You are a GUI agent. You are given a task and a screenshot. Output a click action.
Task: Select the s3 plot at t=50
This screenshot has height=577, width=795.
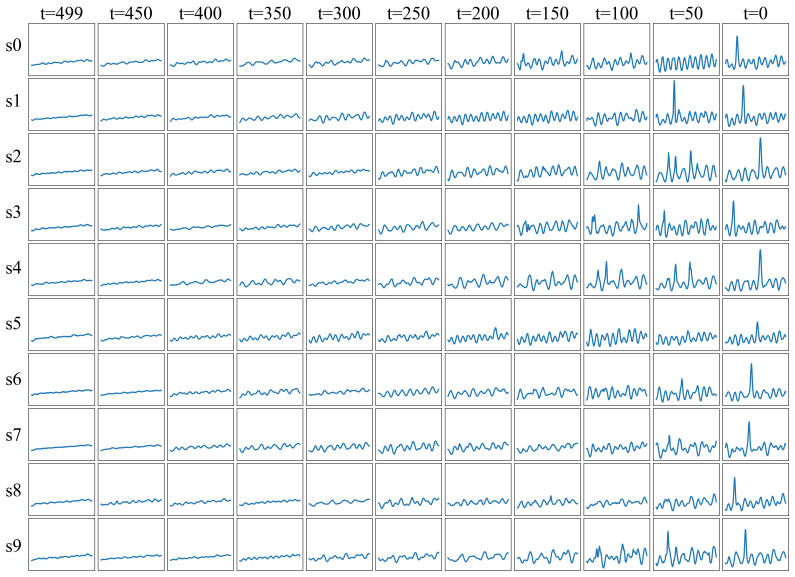(686, 214)
